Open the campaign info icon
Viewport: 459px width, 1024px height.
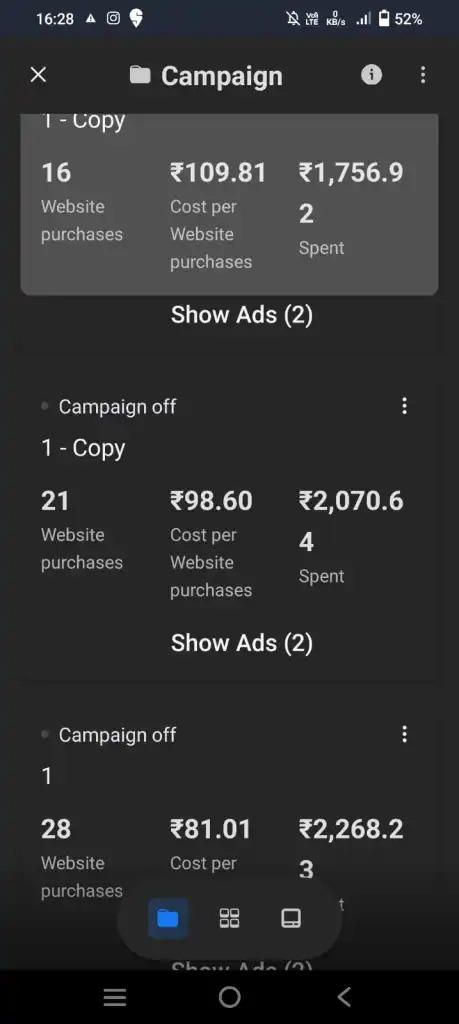[x=372, y=75]
